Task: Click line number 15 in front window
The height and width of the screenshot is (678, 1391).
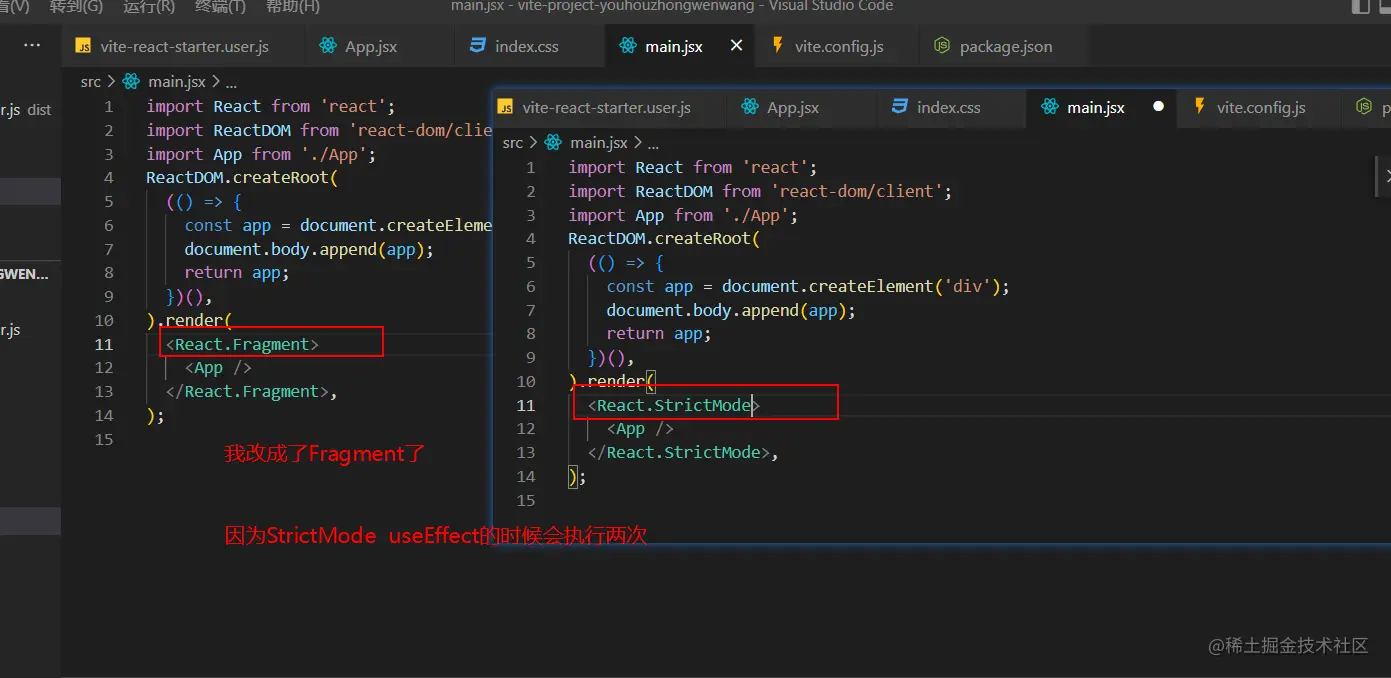Action: coord(525,501)
